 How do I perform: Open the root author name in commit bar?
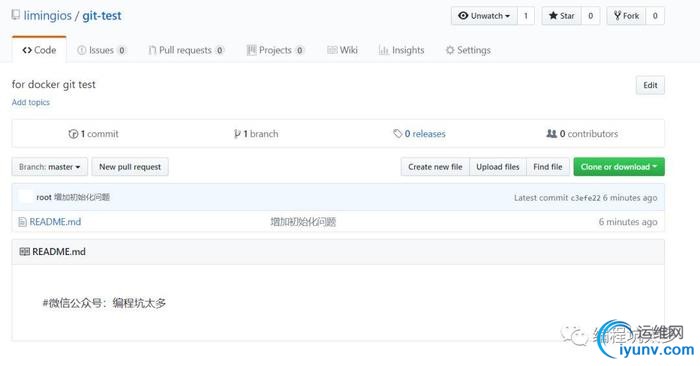(44, 197)
